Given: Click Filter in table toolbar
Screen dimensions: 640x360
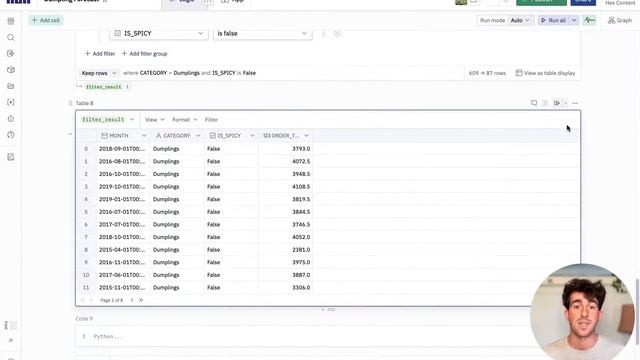Looking at the screenshot, I should click(x=211, y=120).
